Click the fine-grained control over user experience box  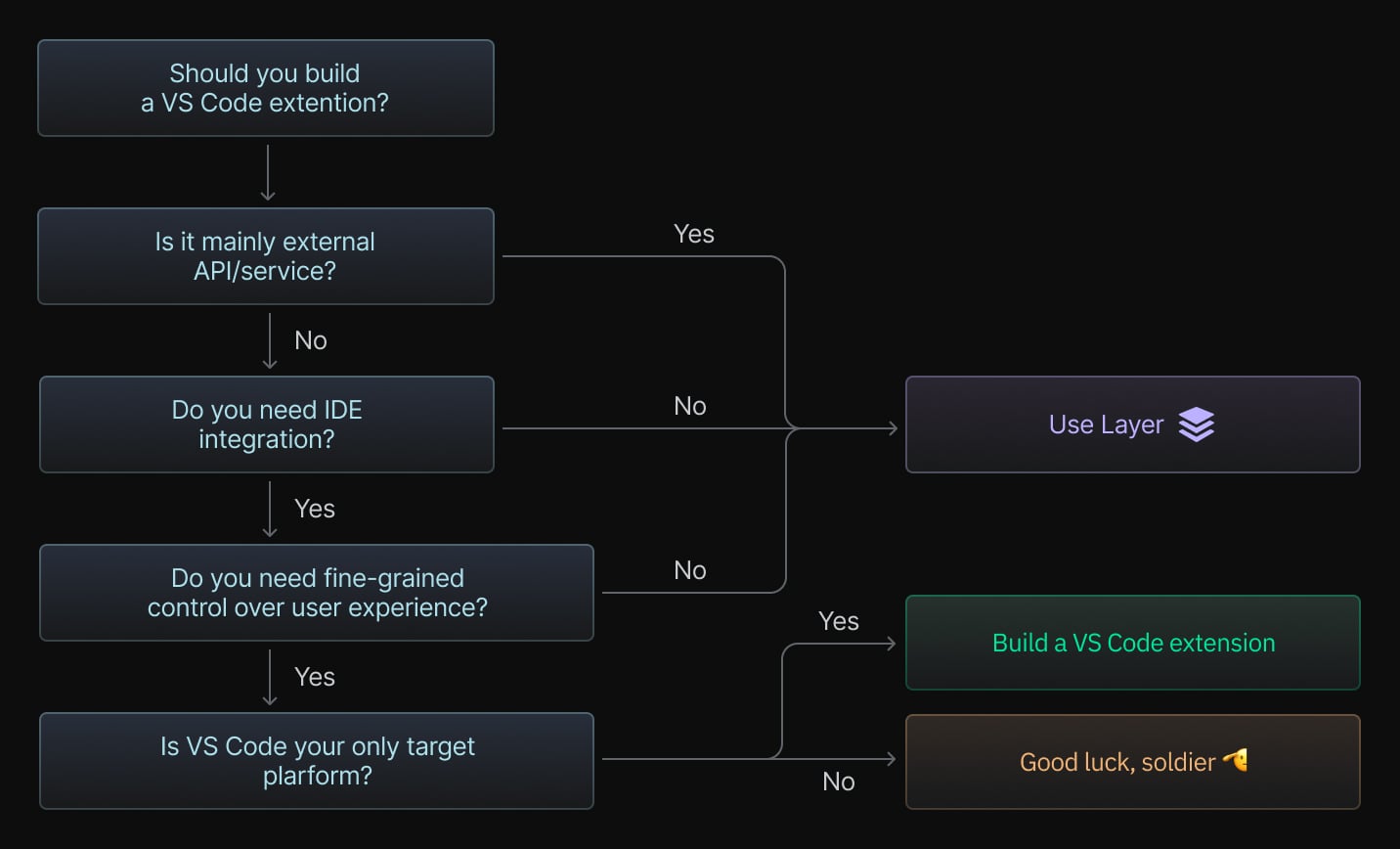(317, 593)
